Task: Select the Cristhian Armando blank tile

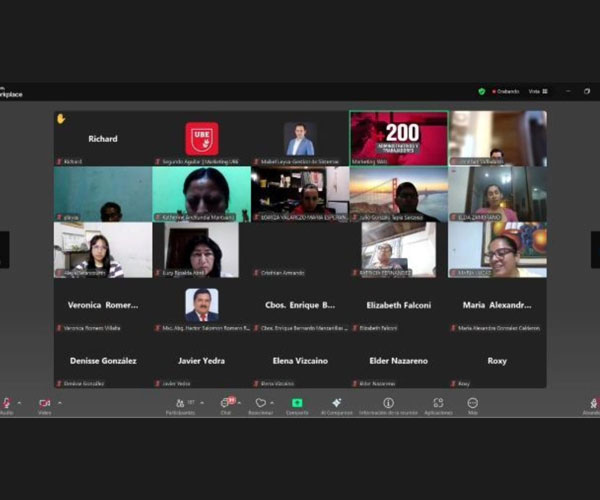Action: pos(300,250)
